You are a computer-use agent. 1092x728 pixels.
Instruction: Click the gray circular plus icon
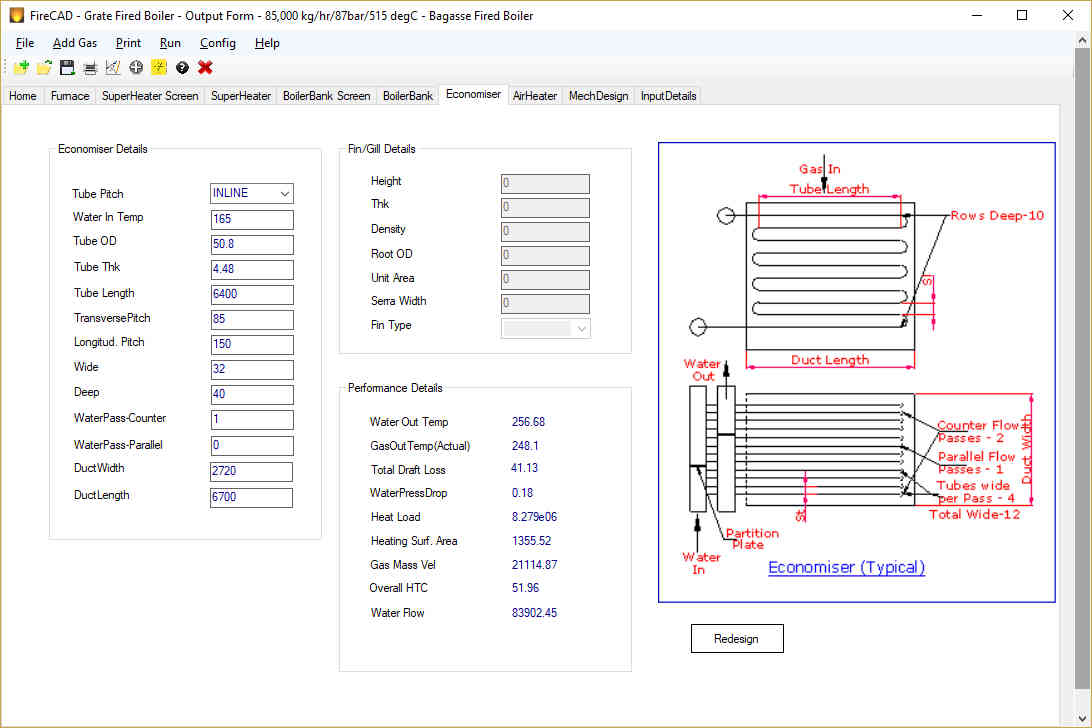coord(136,68)
